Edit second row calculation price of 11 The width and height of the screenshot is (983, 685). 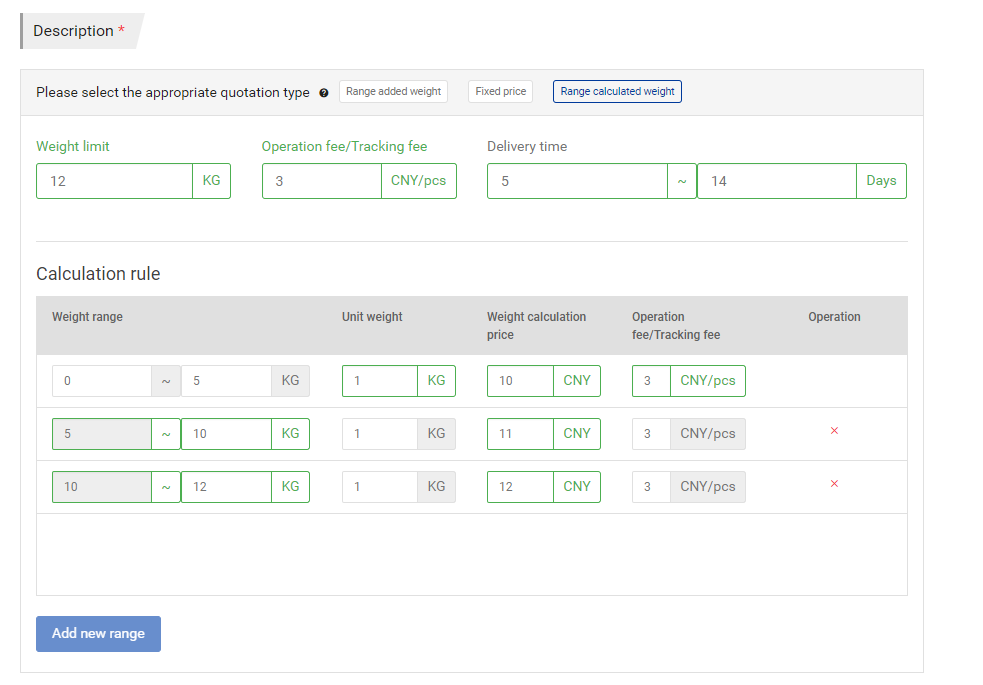[520, 434]
